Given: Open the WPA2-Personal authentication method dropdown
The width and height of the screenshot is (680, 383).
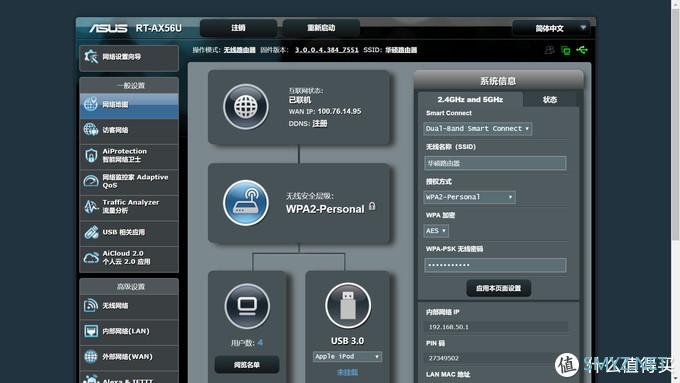Looking at the screenshot, I should [x=469, y=197].
